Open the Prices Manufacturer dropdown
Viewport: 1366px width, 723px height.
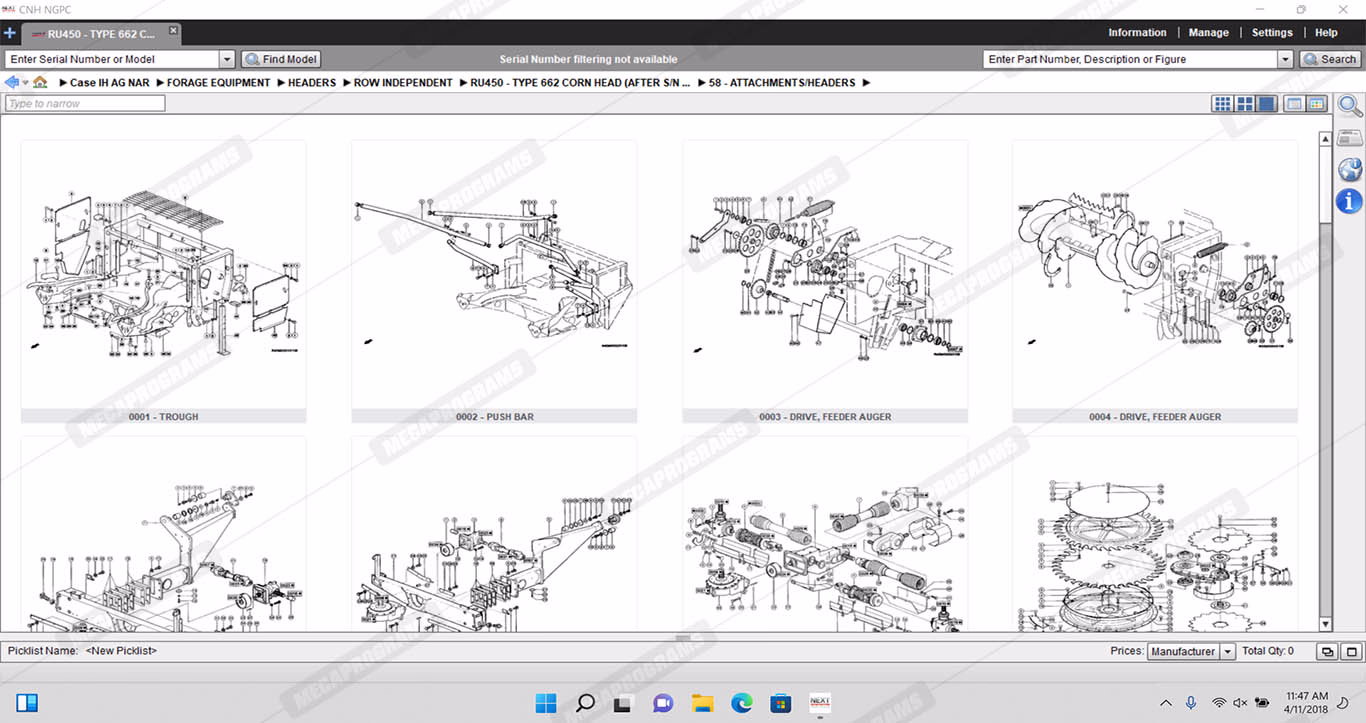1228,652
